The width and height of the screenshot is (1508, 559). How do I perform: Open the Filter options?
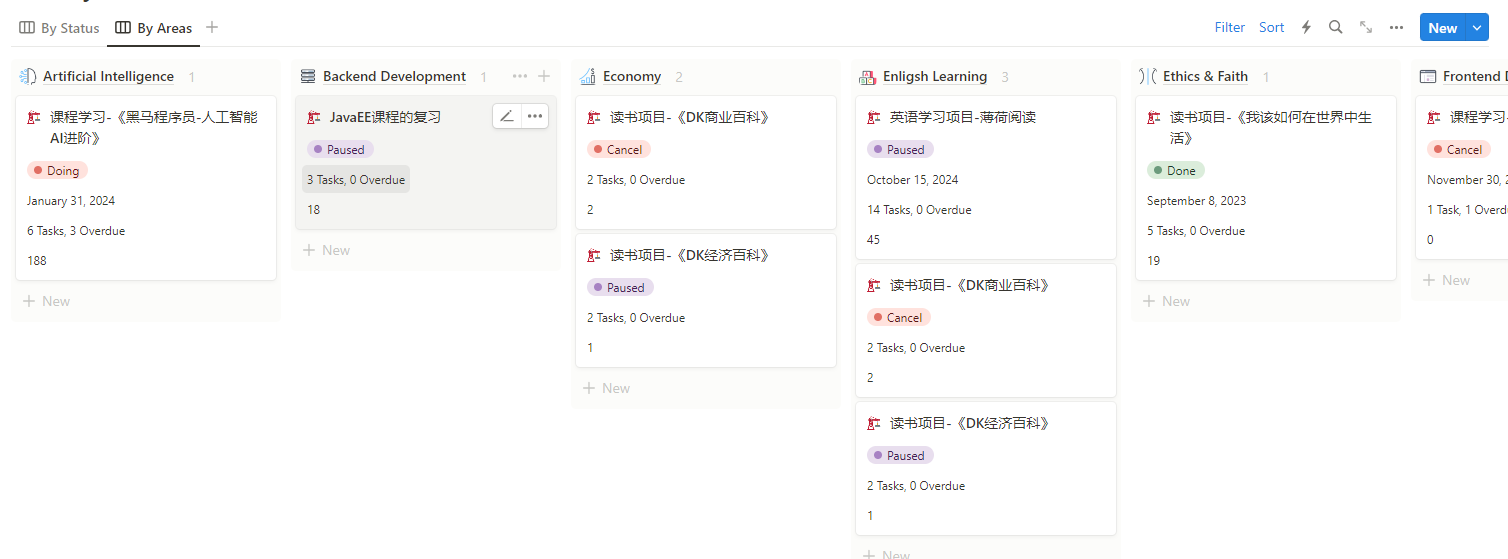click(1229, 28)
